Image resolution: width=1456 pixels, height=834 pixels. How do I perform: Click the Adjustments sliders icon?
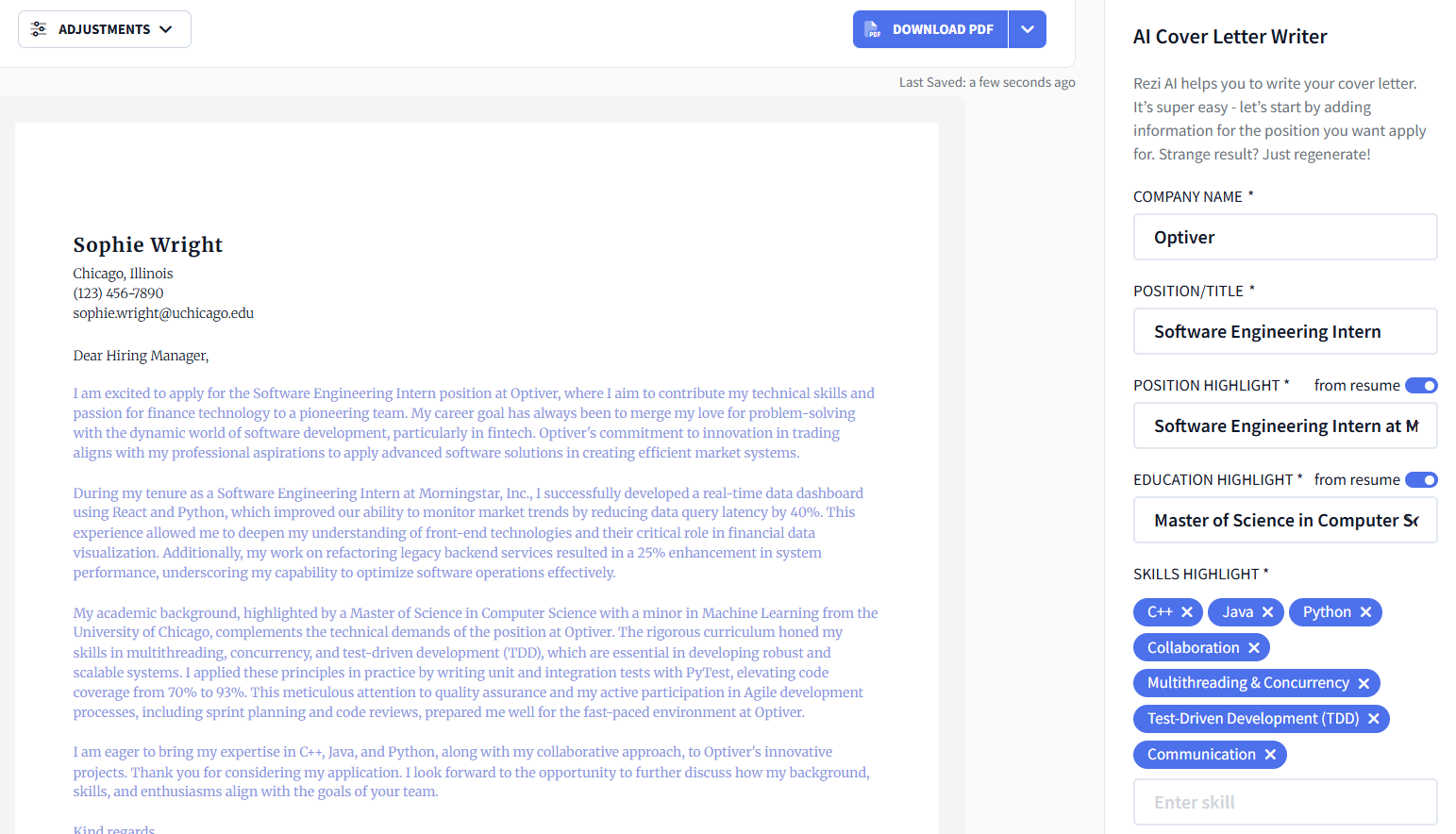pyautogui.click(x=38, y=29)
